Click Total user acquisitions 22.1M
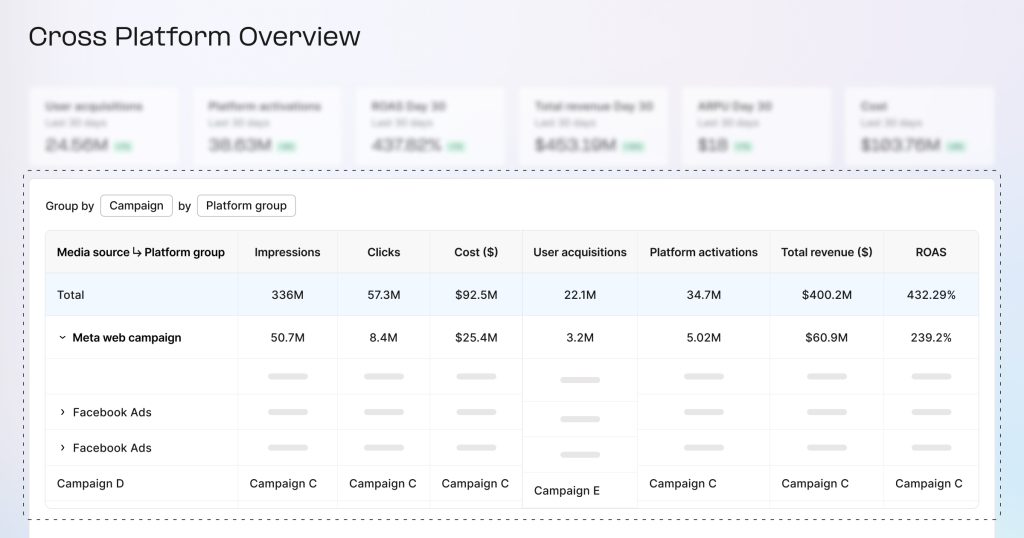The width and height of the screenshot is (1024, 538). coord(580,294)
